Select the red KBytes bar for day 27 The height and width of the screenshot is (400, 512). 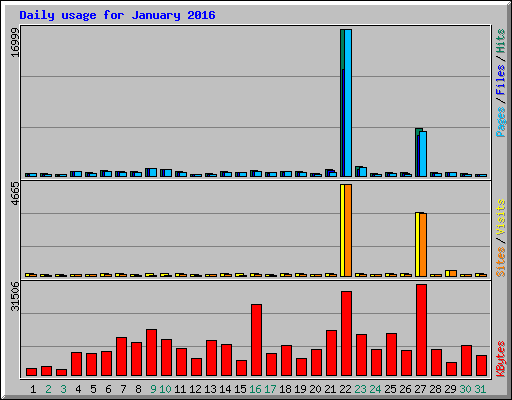click(421, 330)
